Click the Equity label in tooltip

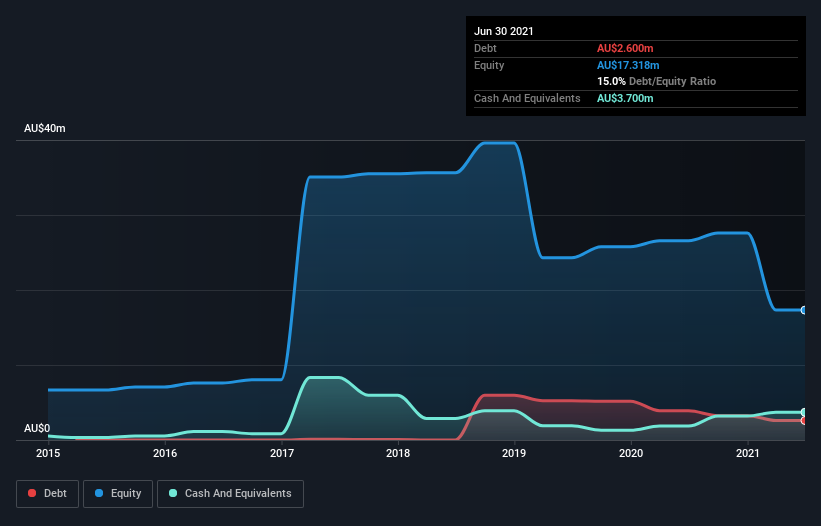click(489, 65)
